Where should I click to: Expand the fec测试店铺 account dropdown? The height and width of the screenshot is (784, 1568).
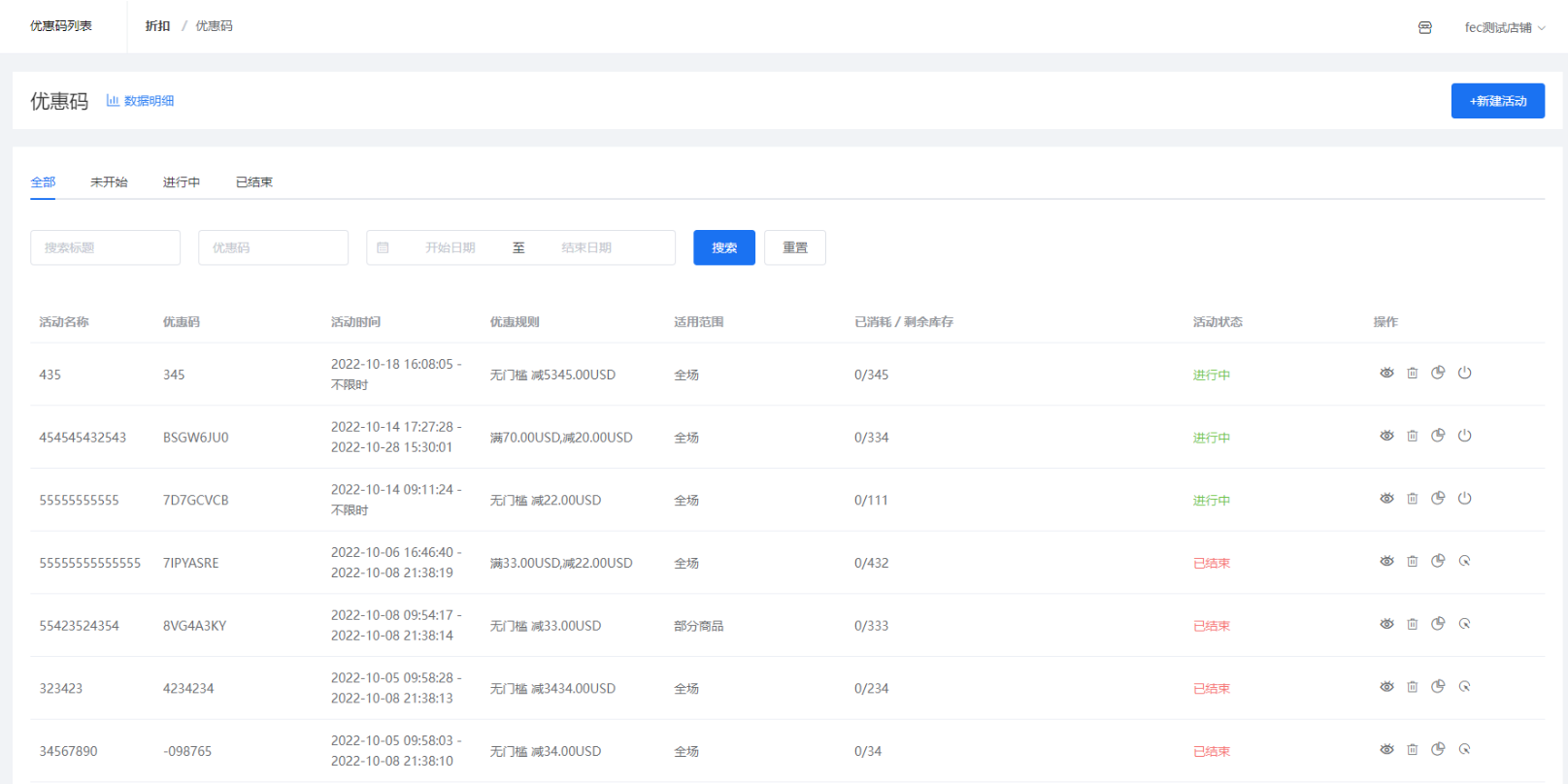(1505, 27)
